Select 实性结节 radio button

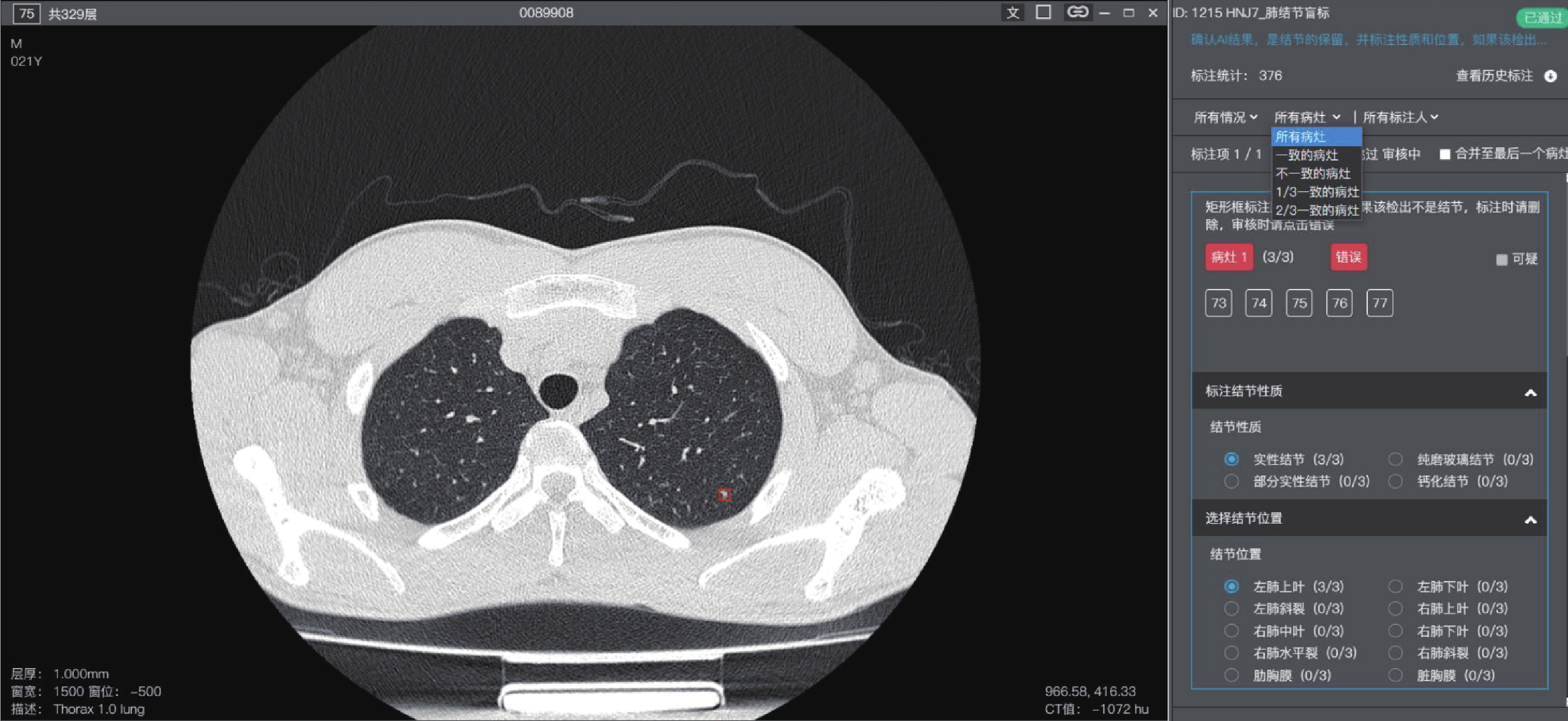coord(1231,459)
